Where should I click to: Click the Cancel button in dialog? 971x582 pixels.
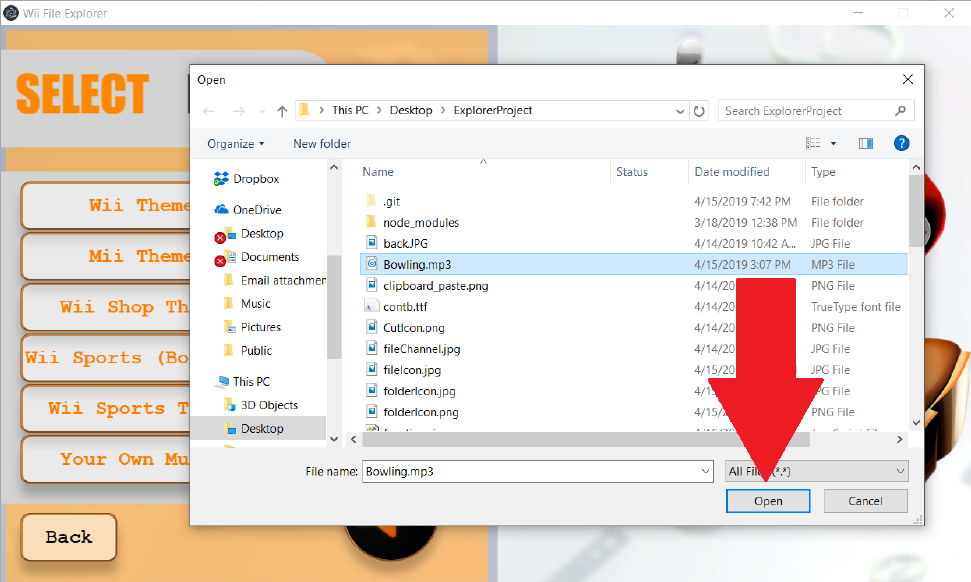click(865, 501)
